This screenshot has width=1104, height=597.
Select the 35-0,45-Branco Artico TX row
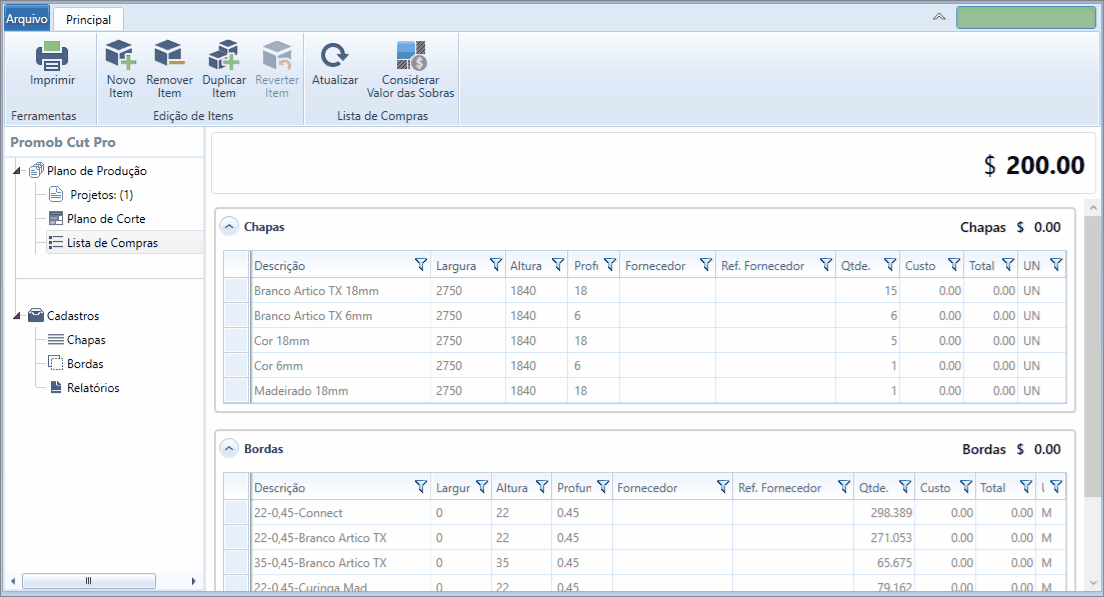[644, 563]
